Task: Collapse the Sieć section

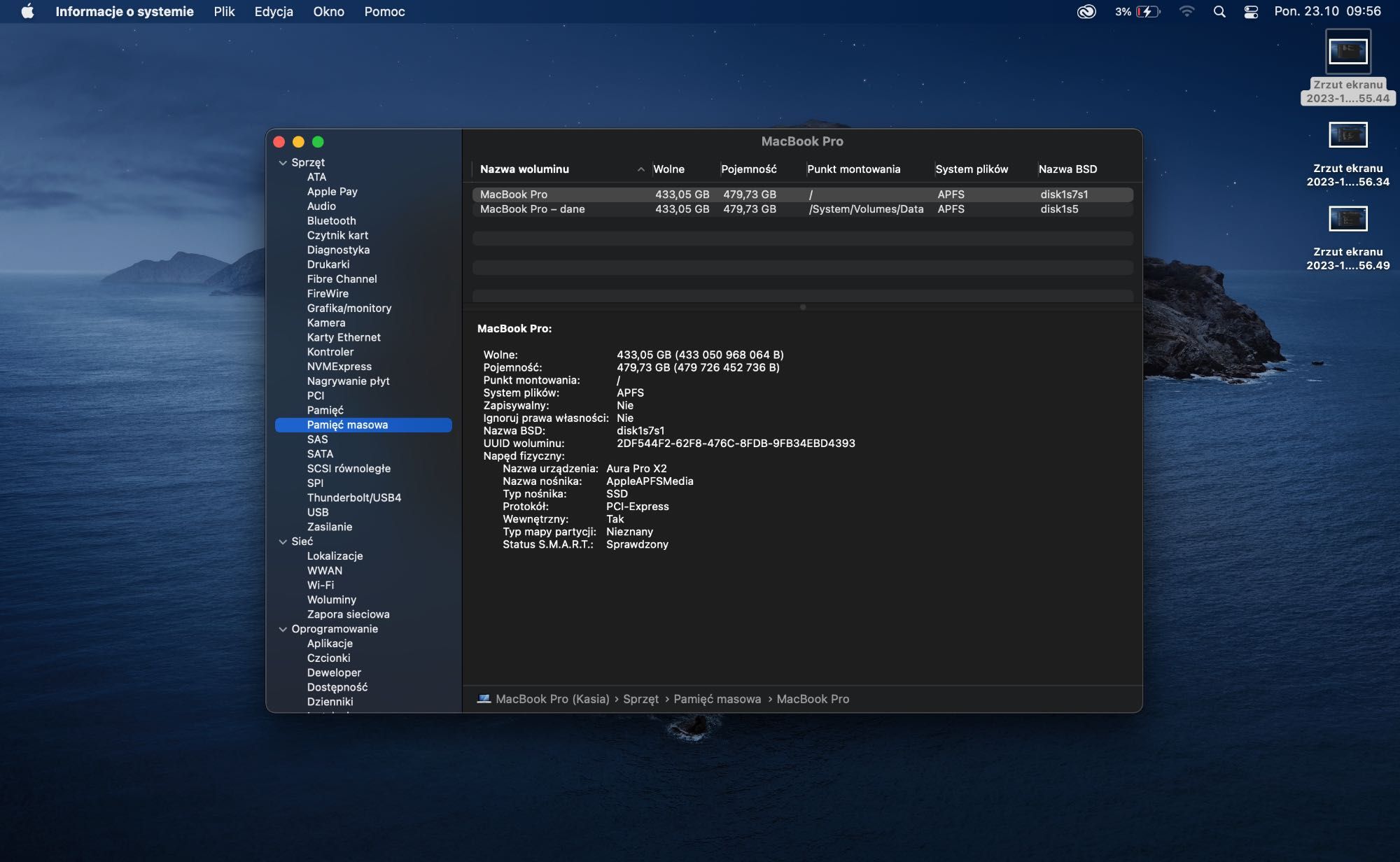Action: coord(283,542)
